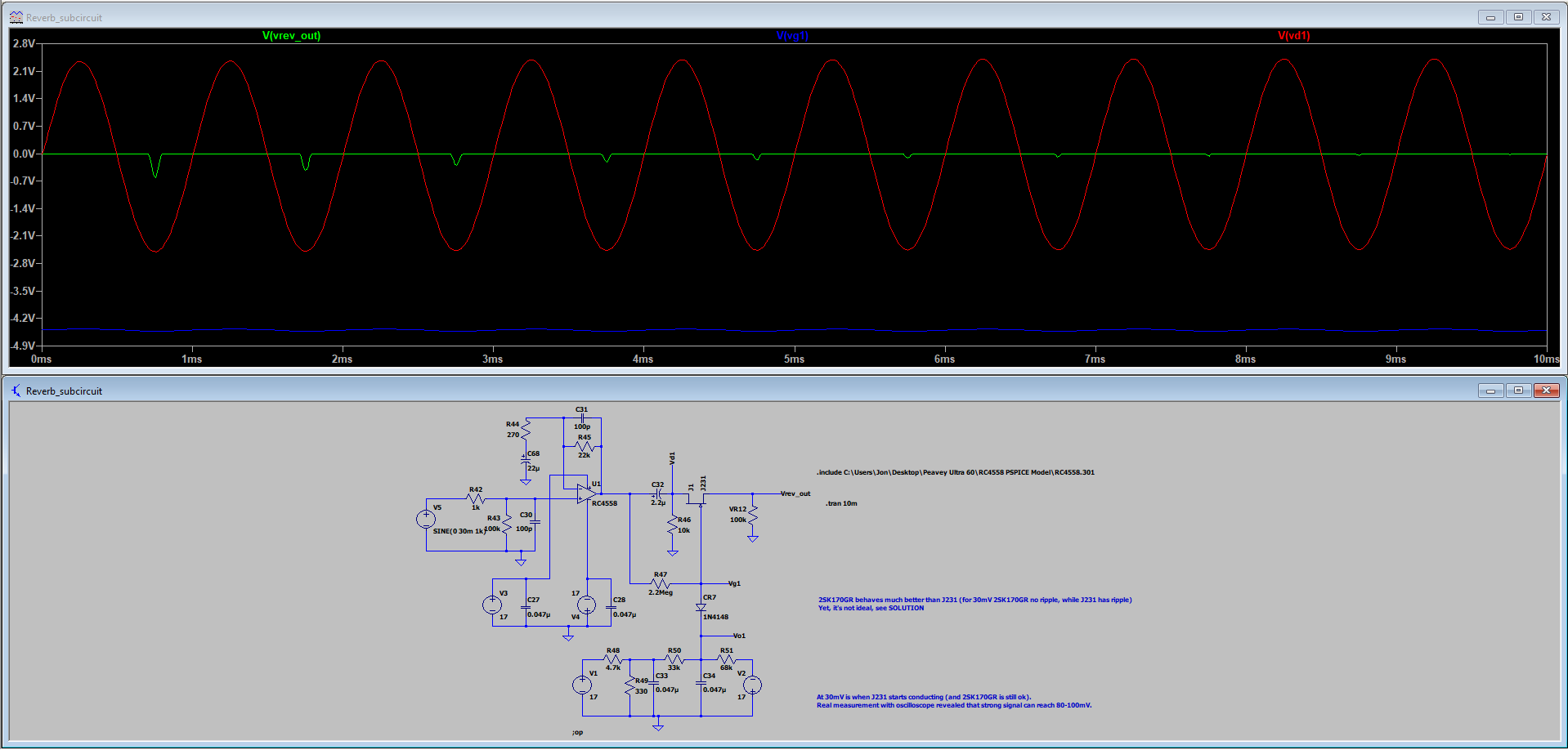Select the V(vd1) trace label
Screen dimensions: 1568x750
click(x=1294, y=36)
